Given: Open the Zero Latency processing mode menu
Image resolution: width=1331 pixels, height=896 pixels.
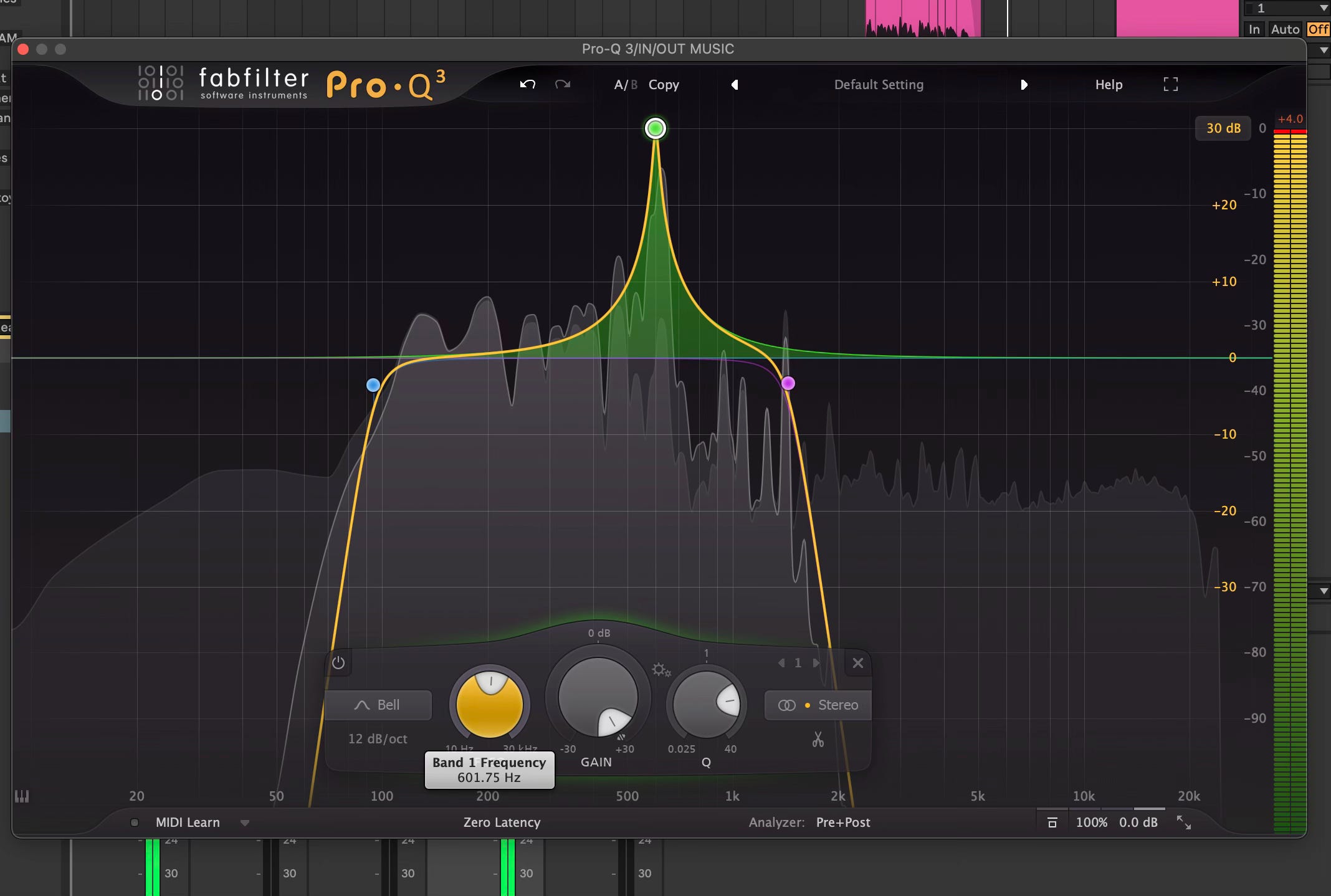Looking at the screenshot, I should coord(502,822).
